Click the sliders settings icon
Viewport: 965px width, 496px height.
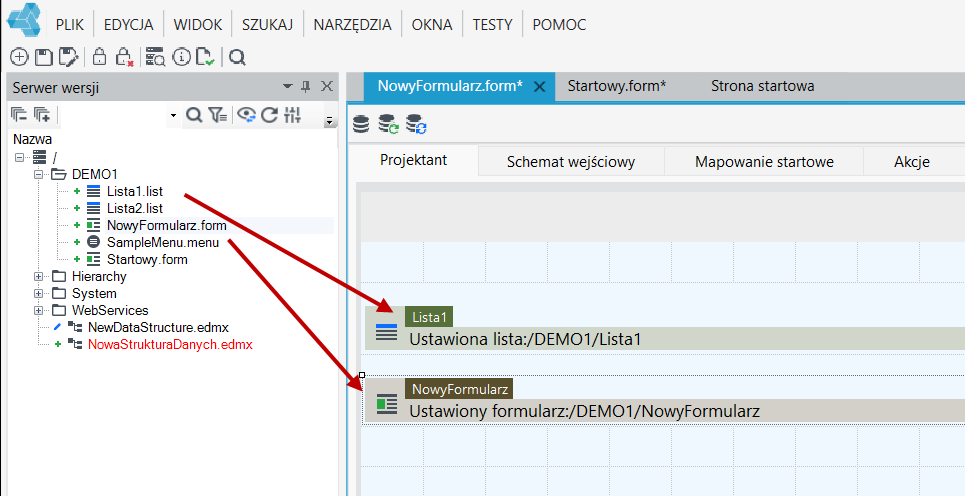point(293,114)
